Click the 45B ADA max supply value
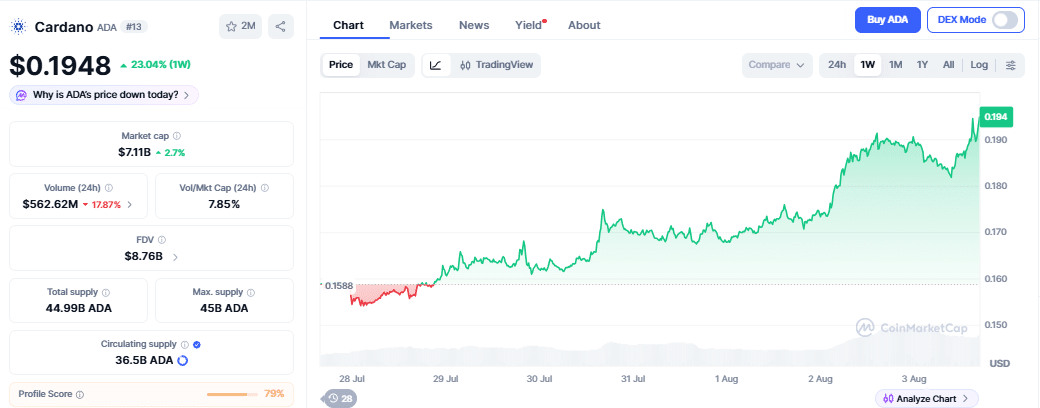 click(224, 308)
